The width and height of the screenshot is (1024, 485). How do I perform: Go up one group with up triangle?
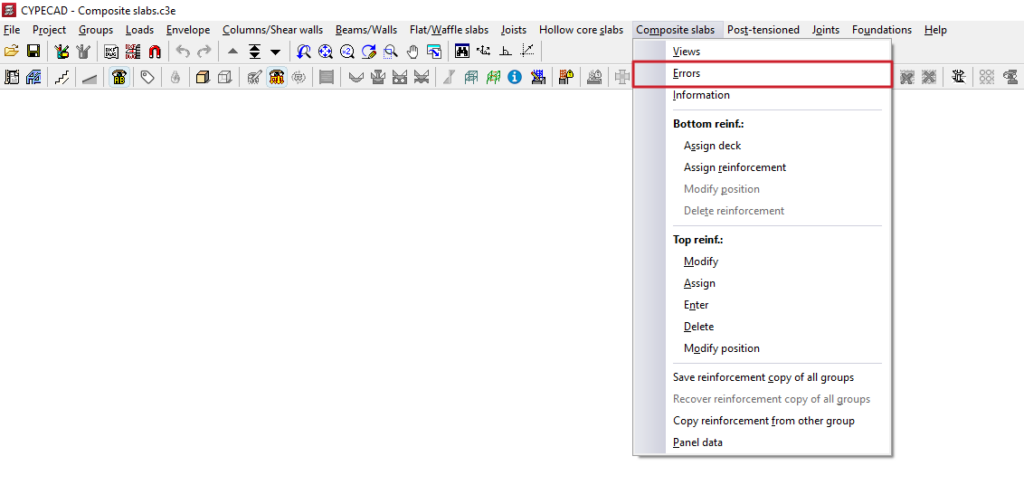pos(232,51)
